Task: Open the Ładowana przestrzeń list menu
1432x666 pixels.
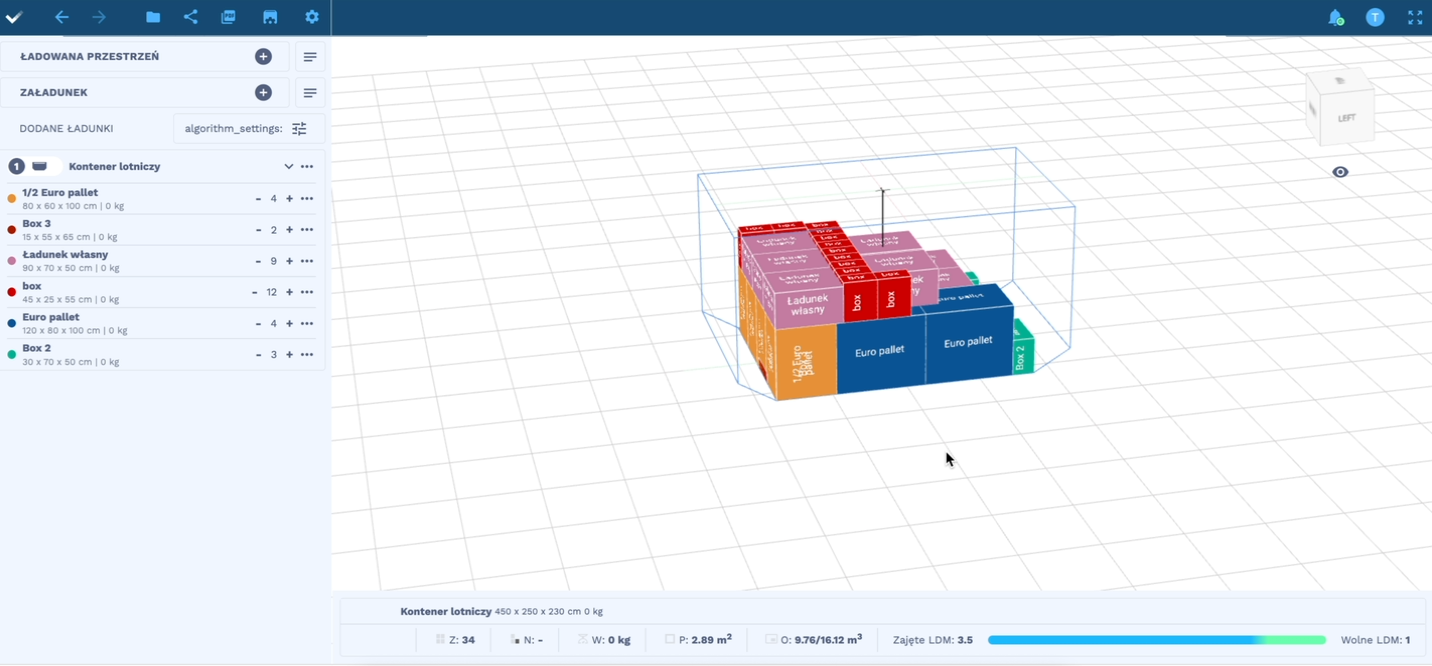Action: pyautogui.click(x=310, y=57)
